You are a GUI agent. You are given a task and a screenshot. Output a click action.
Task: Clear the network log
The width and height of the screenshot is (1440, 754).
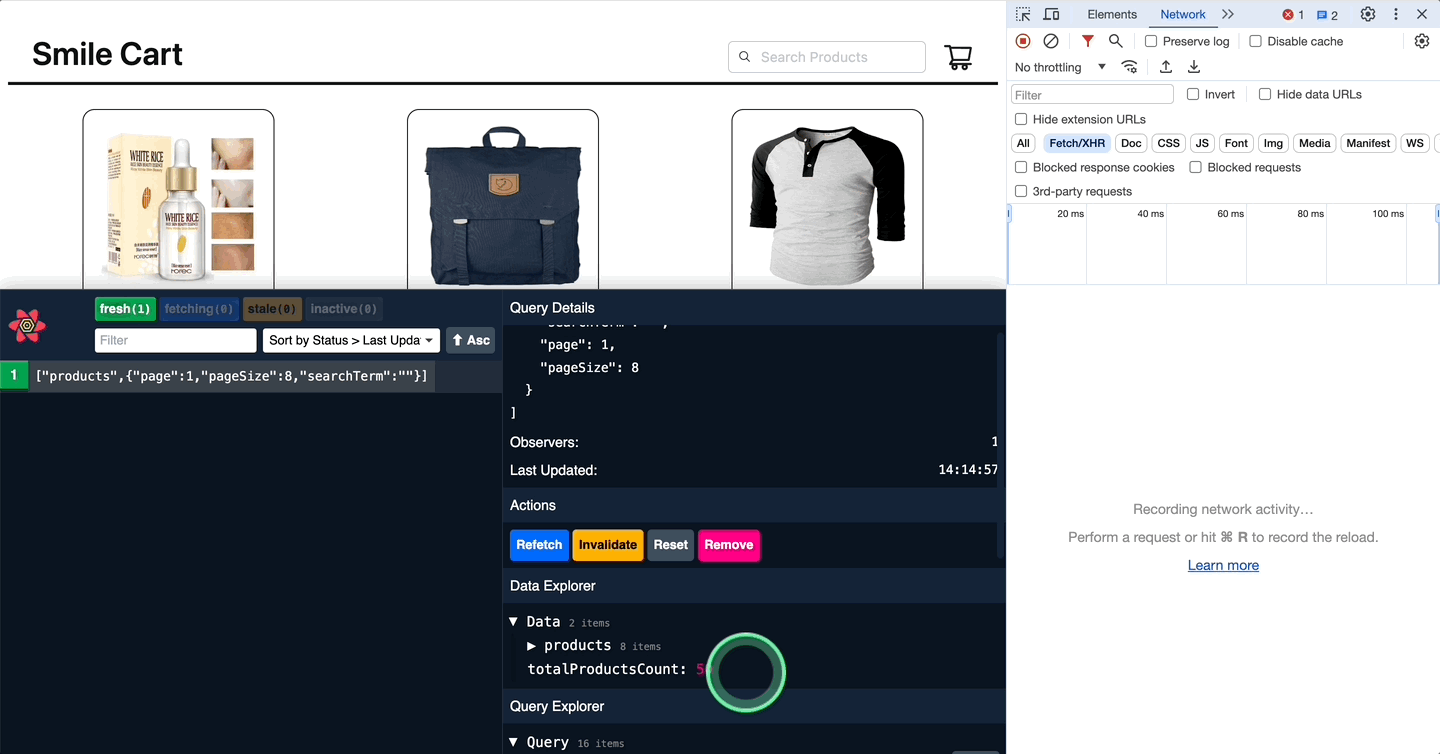click(1051, 41)
